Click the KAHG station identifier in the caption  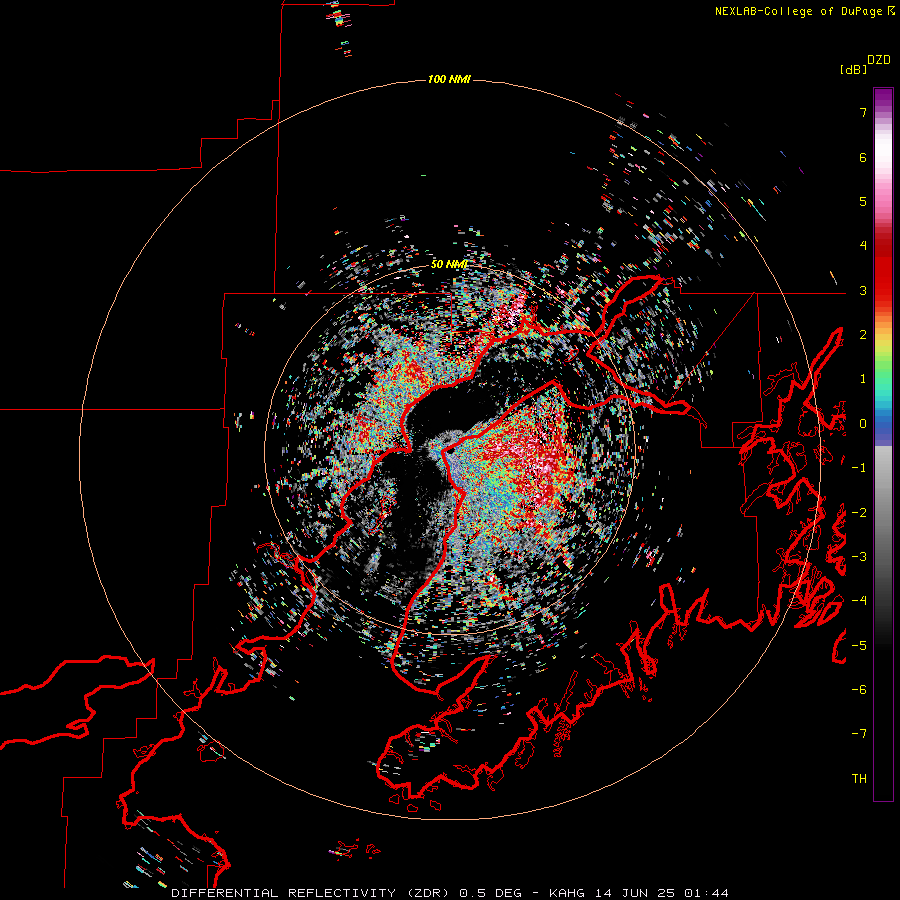tap(567, 893)
